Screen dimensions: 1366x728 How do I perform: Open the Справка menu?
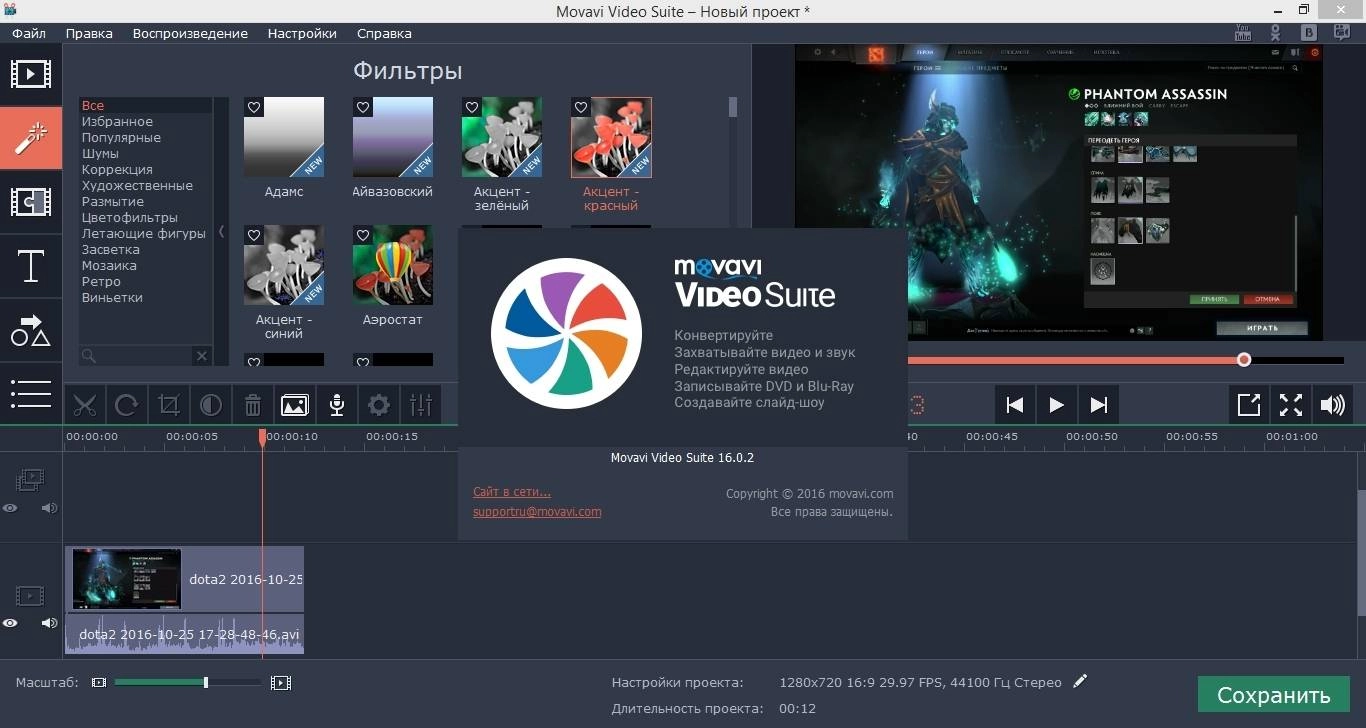click(x=384, y=33)
